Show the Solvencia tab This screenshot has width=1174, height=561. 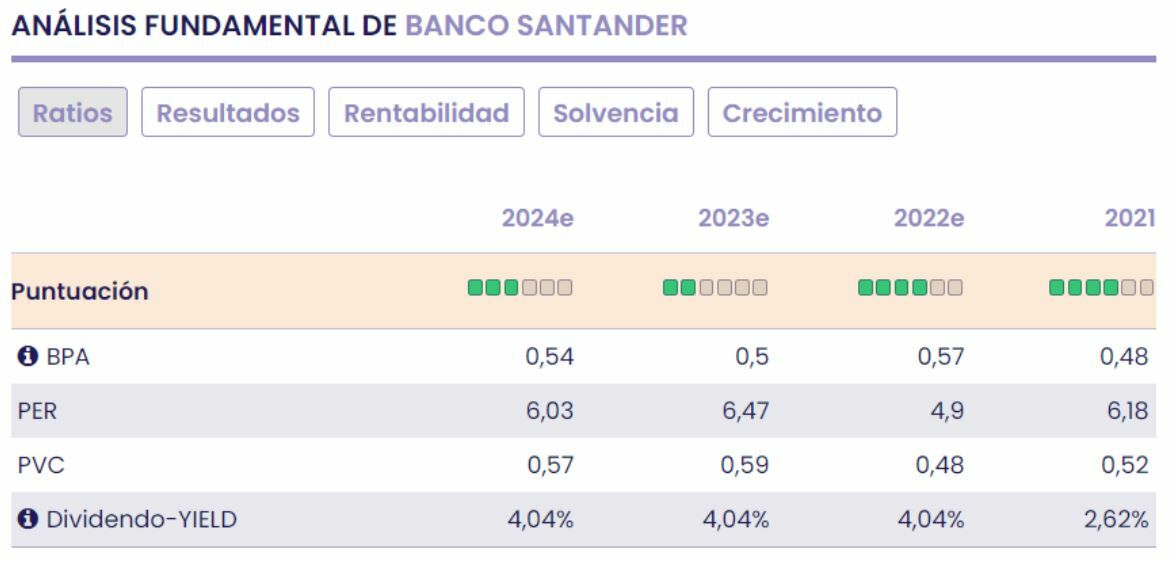point(616,113)
